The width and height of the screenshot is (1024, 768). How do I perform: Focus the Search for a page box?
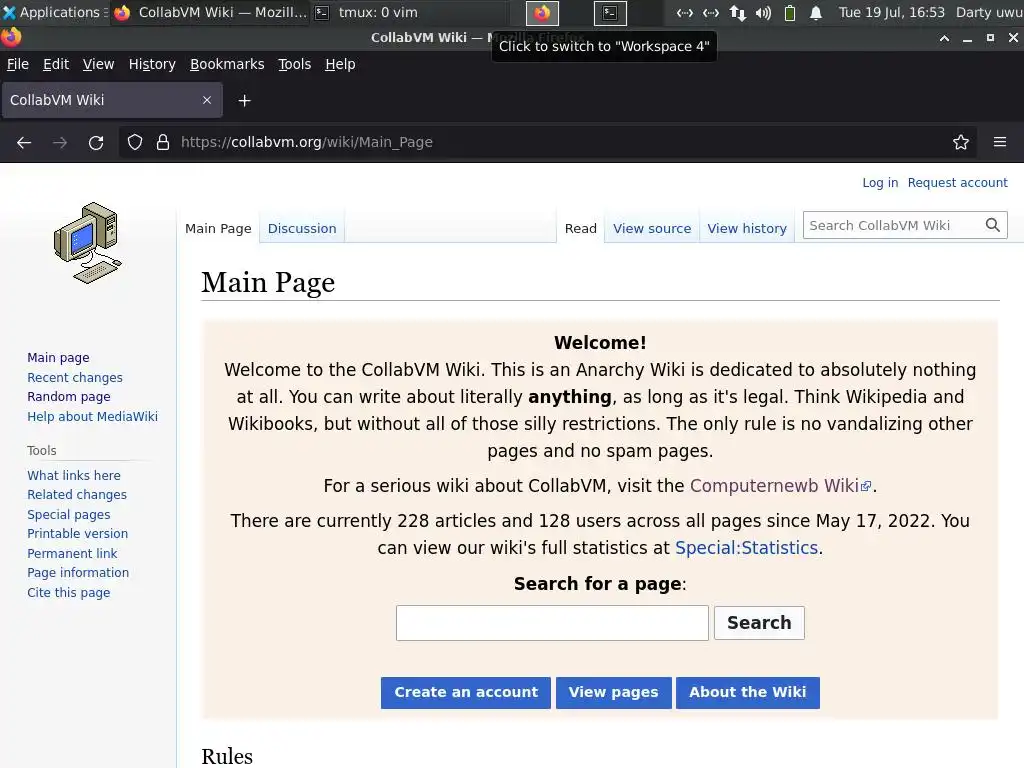point(552,623)
